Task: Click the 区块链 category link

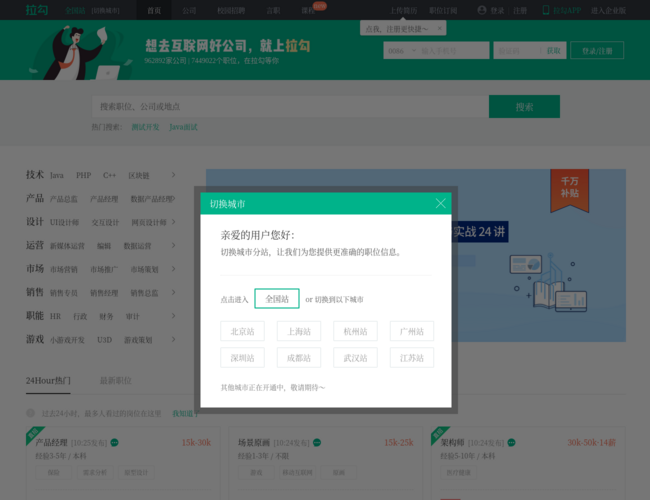Action: point(138,175)
